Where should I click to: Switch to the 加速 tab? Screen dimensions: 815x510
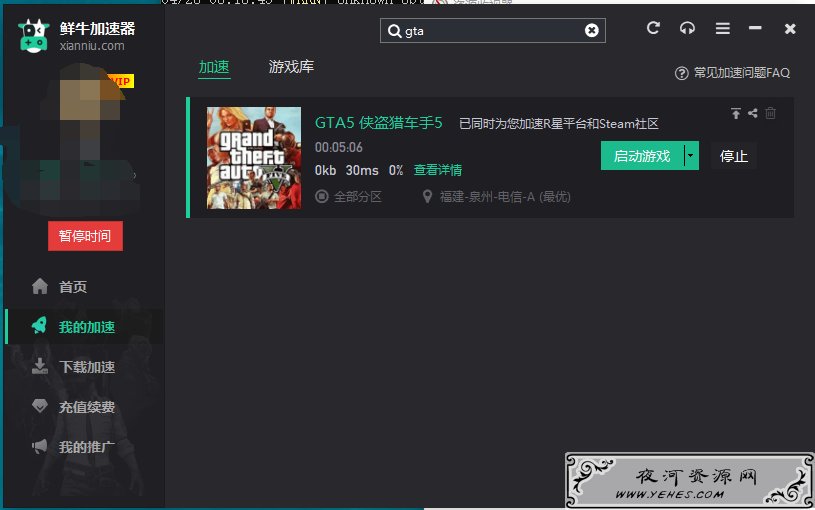[x=214, y=67]
